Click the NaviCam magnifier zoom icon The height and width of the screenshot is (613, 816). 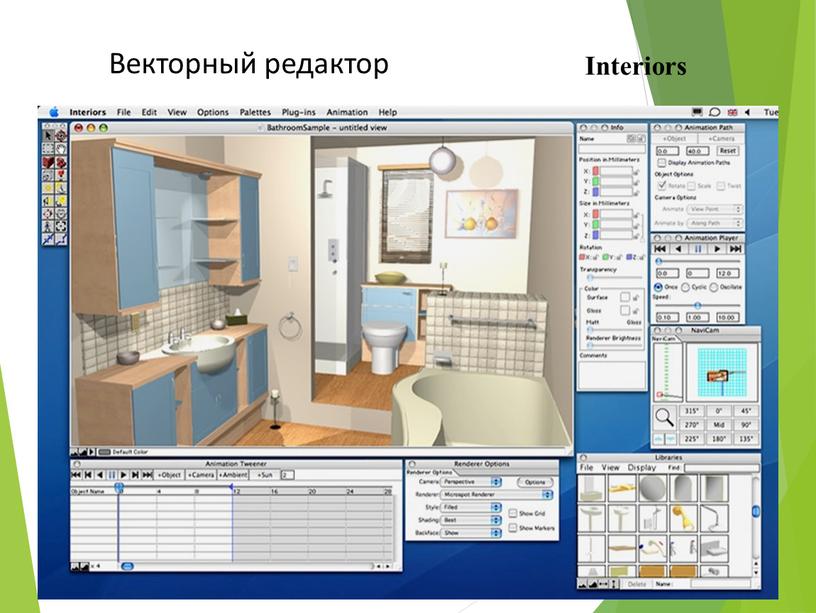[664, 417]
